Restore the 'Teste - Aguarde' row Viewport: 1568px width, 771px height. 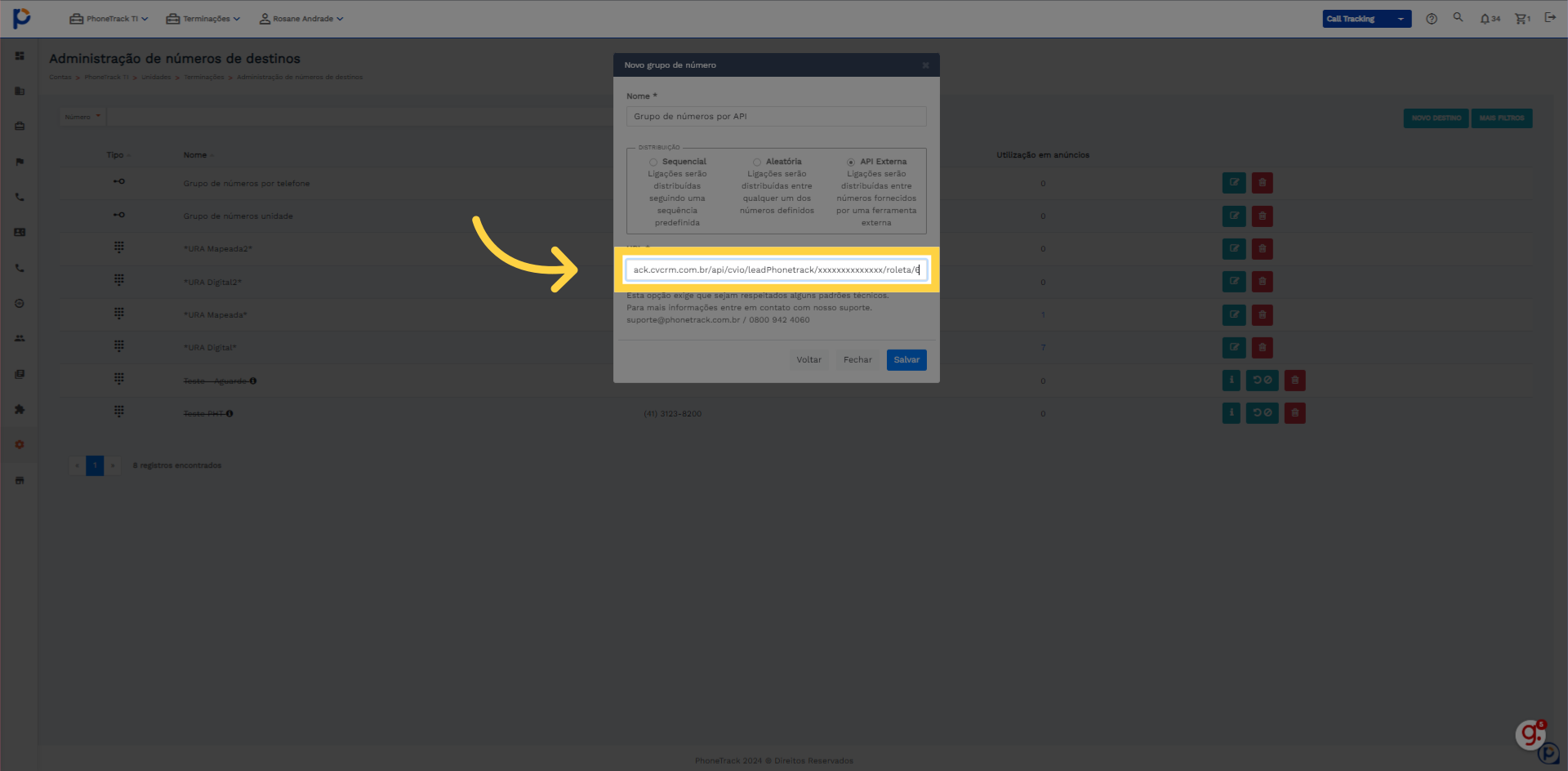[1262, 381]
